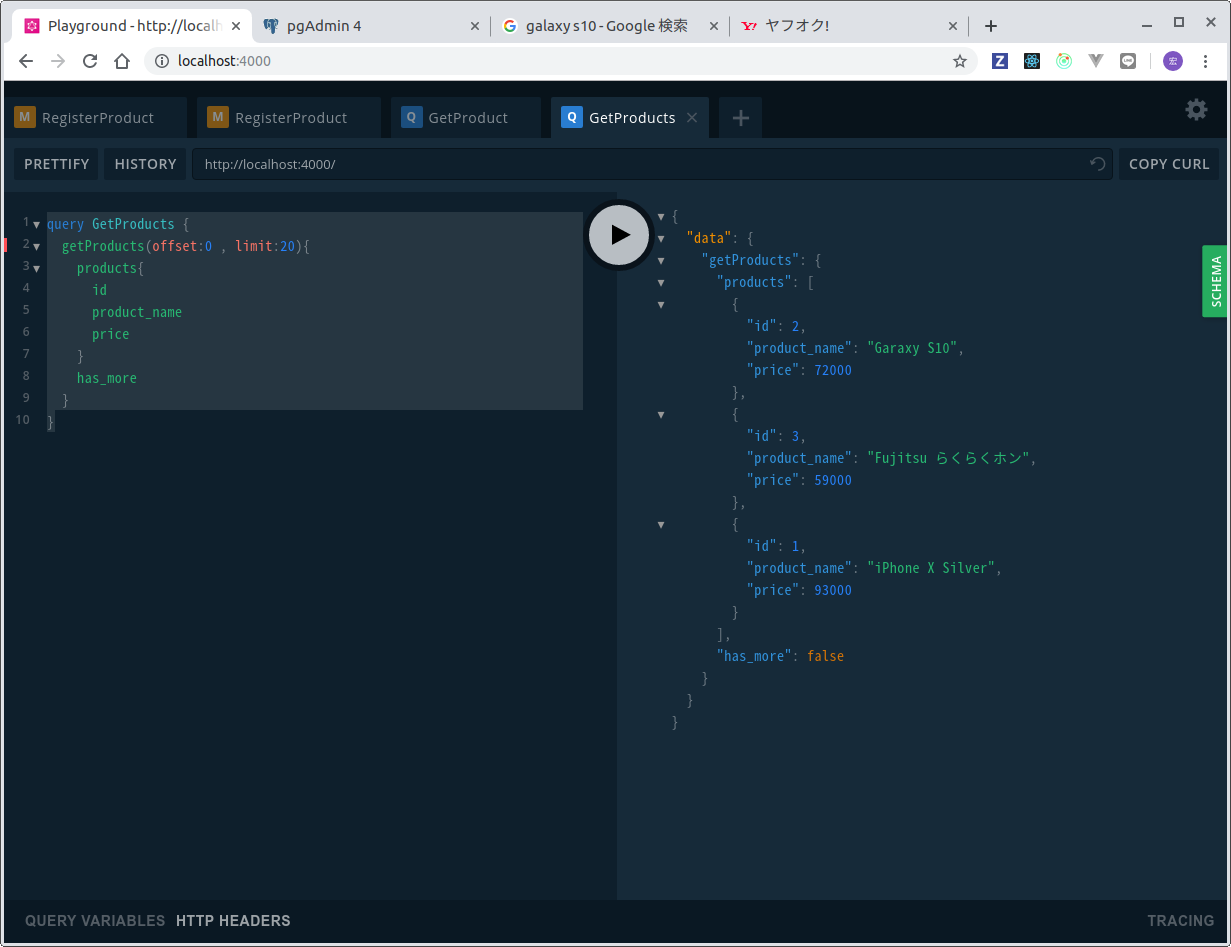Fold the products selection block in editor
1231x947 pixels.
tap(37, 269)
